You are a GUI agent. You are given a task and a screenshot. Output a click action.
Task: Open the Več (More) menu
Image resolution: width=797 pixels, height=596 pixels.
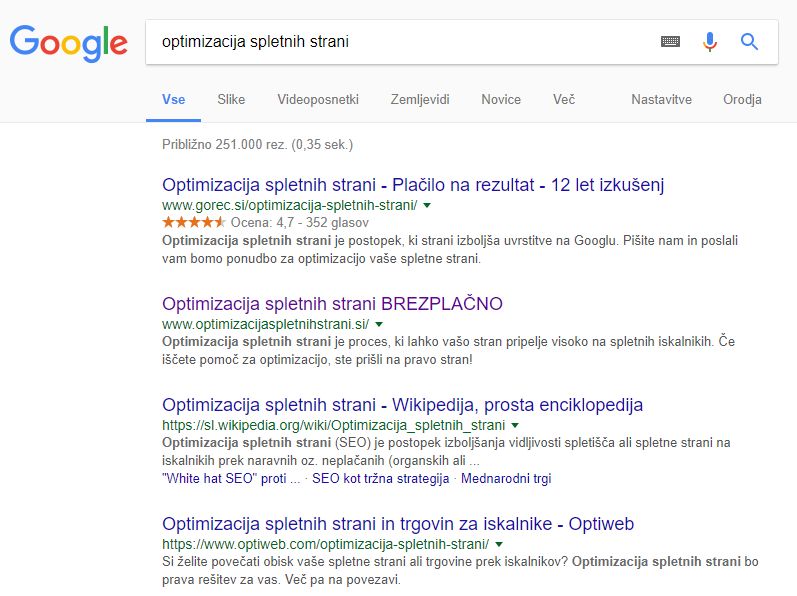coord(564,100)
